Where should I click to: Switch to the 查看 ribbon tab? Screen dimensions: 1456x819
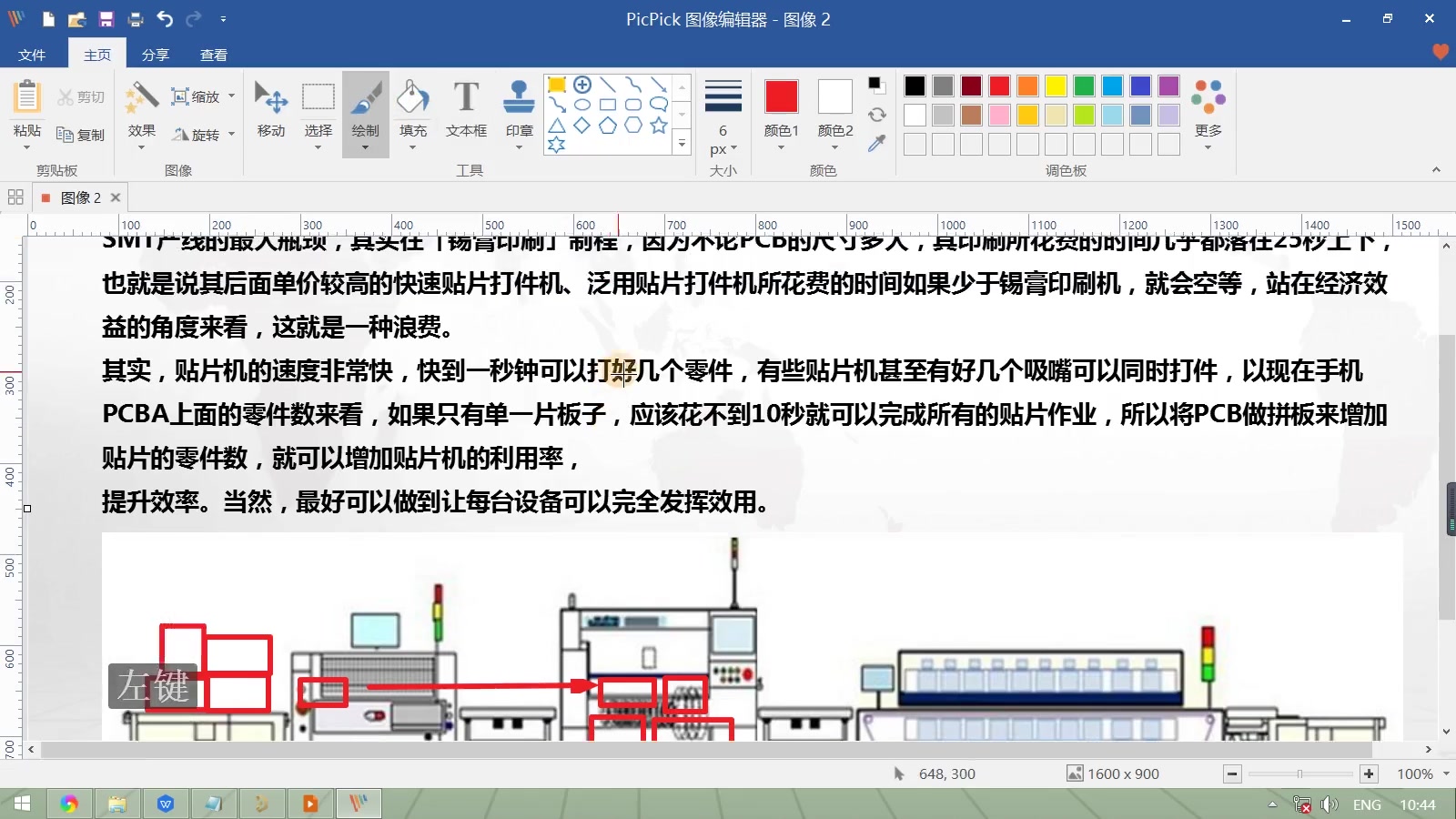[x=214, y=55]
